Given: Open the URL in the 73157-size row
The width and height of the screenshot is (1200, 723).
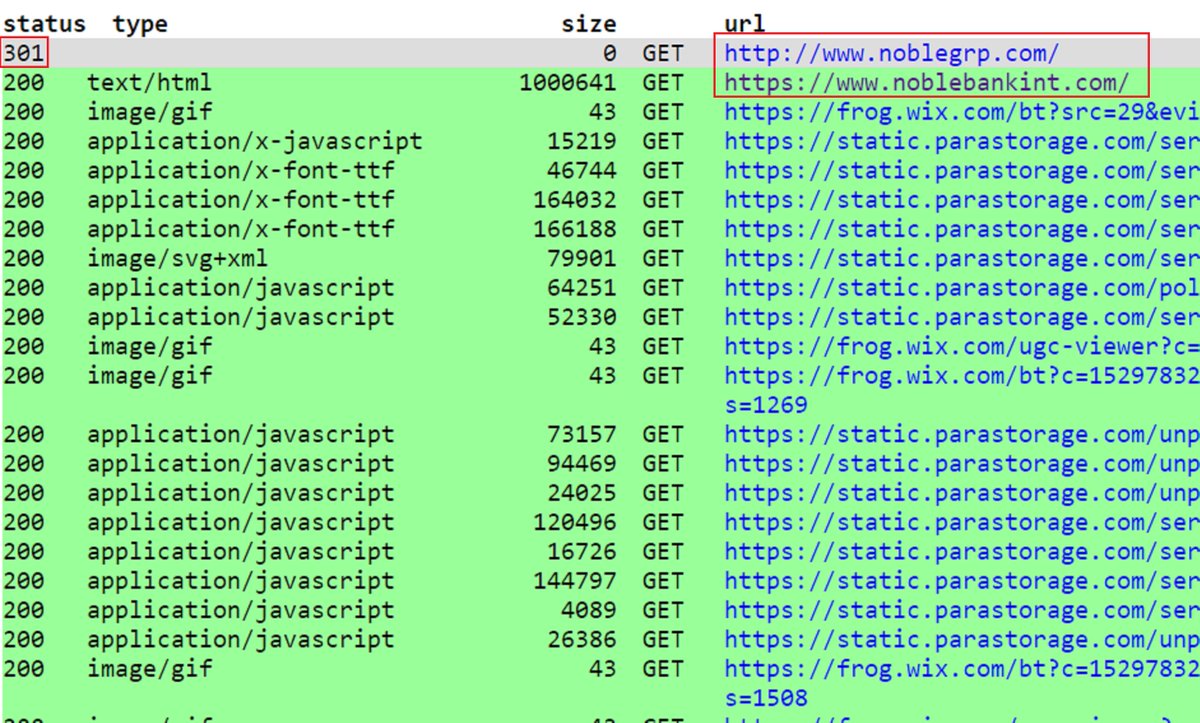Looking at the screenshot, I should click(x=962, y=434).
